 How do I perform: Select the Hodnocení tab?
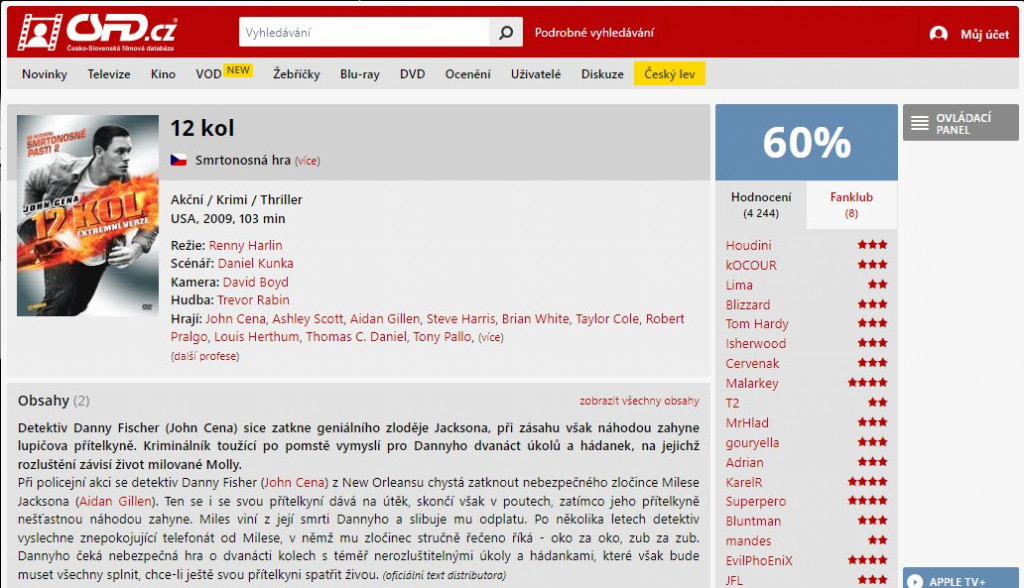761,204
